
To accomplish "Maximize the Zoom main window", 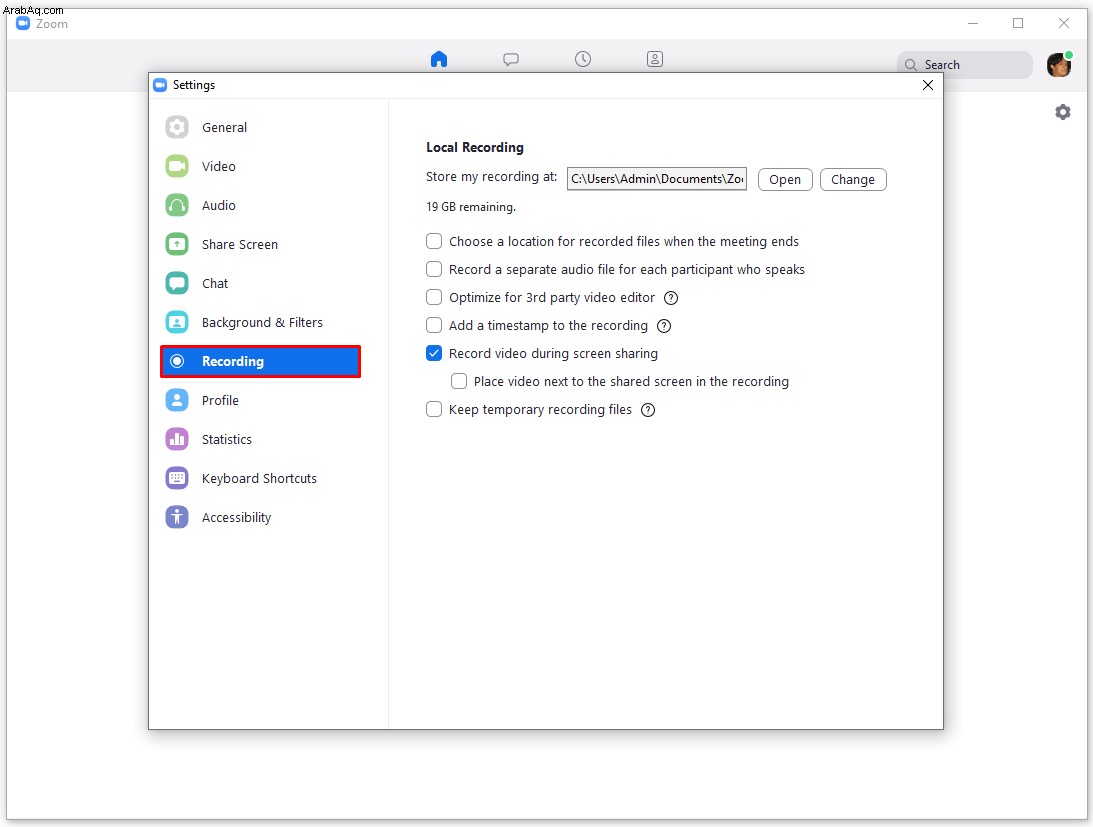I will (x=1018, y=23).
